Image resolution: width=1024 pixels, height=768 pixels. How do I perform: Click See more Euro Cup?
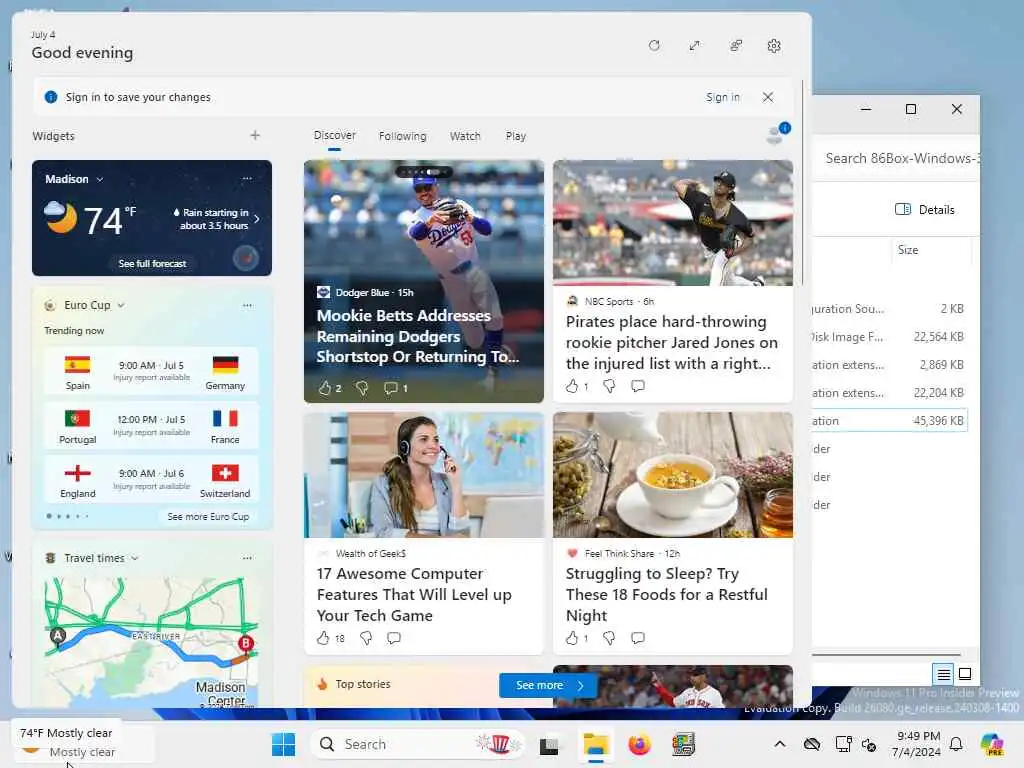pos(208,517)
